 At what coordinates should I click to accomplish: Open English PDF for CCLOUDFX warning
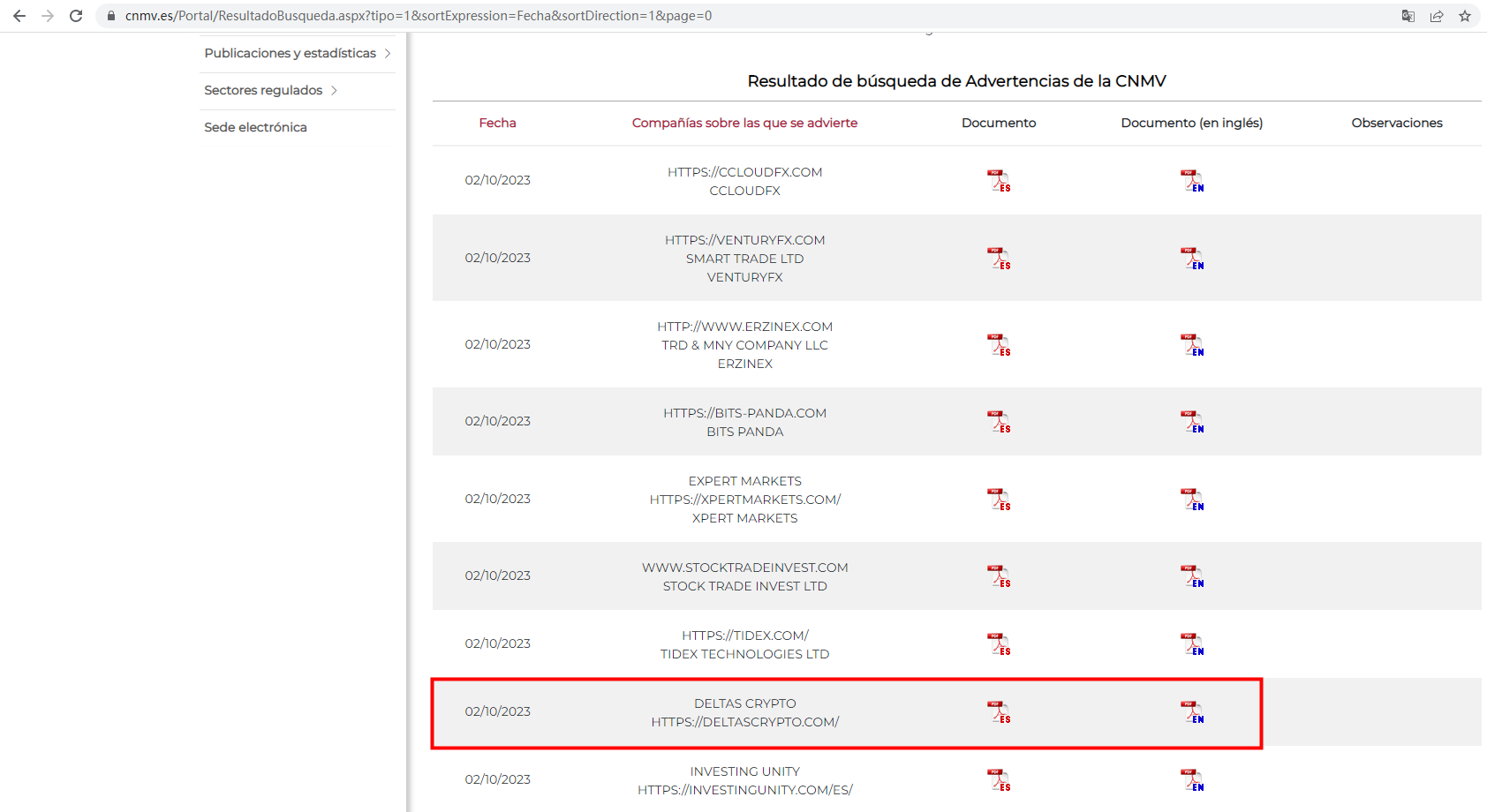click(1192, 181)
